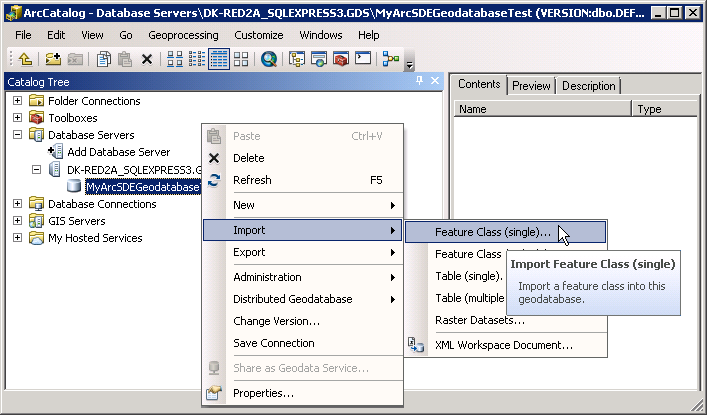This screenshot has width=707, height=416.
Task: Choose Feature Class (single) import option
Action: coord(505,232)
